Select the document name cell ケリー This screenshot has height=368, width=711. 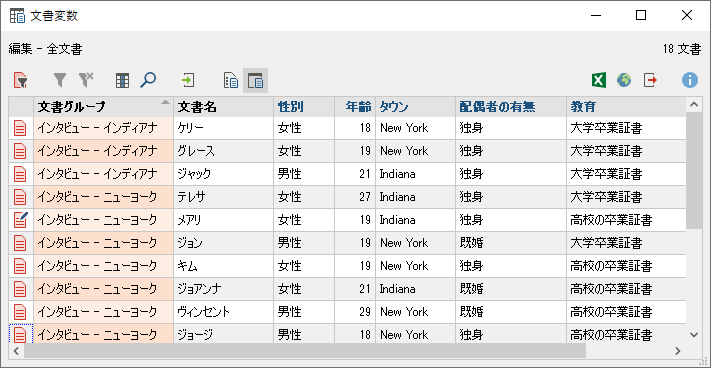224,128
